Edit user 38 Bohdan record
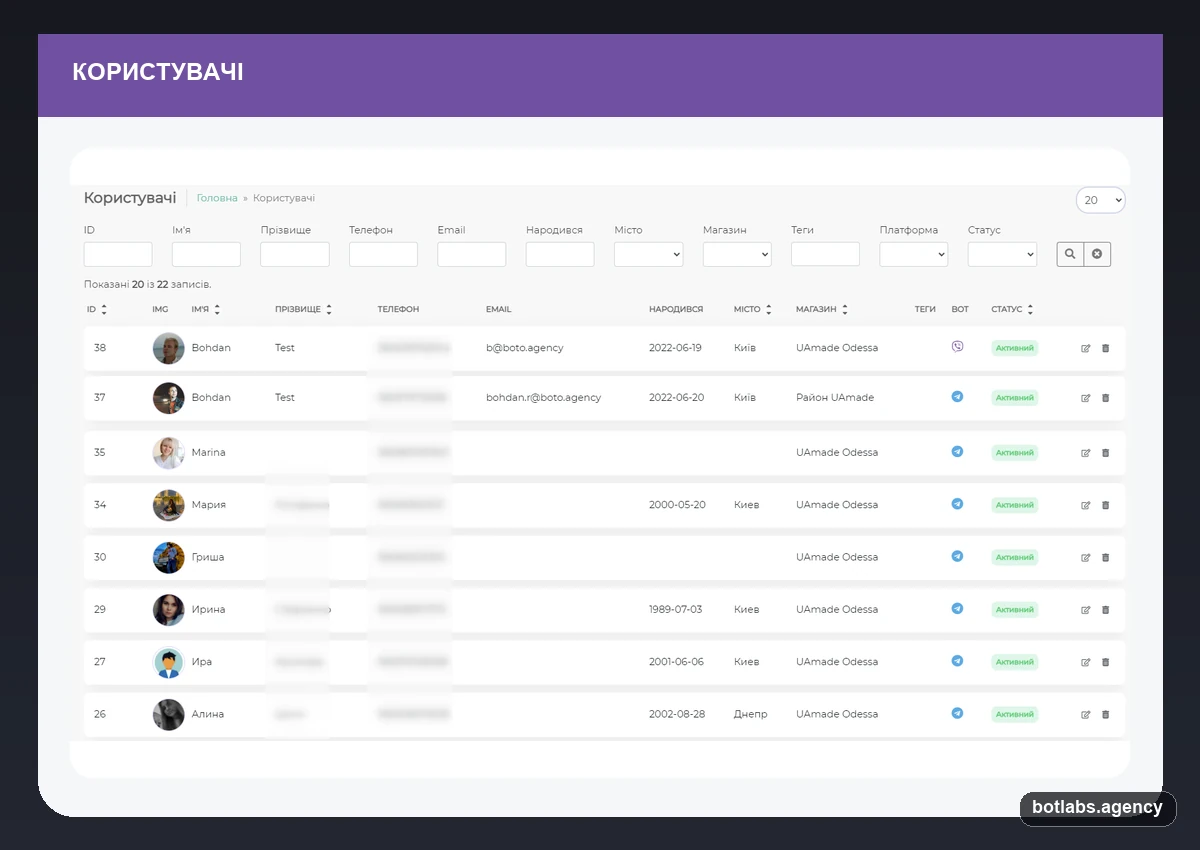The height and width of the screenshot is (850, 1200). (x=1086, y=348)
